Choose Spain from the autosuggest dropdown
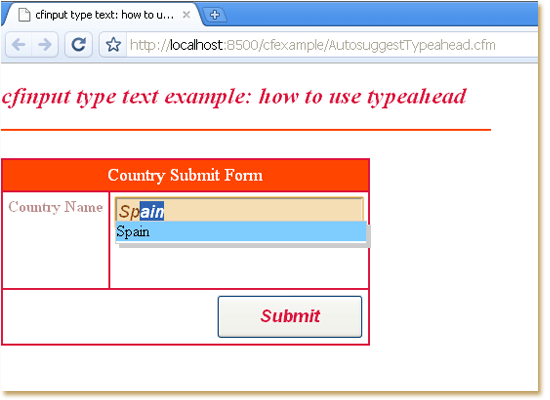This screenshot has height=400, width=550. point(241,232)
